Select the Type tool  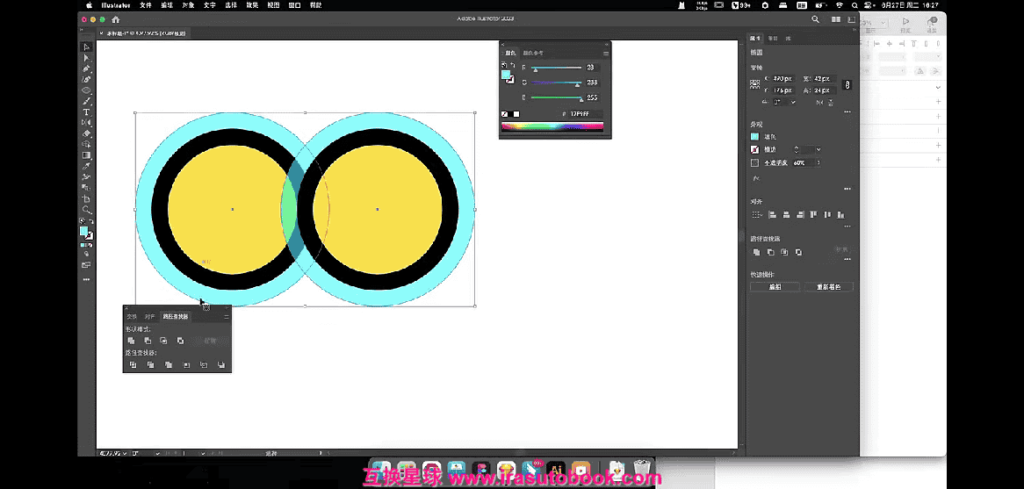pyautogui.click(x=86, y=112)
